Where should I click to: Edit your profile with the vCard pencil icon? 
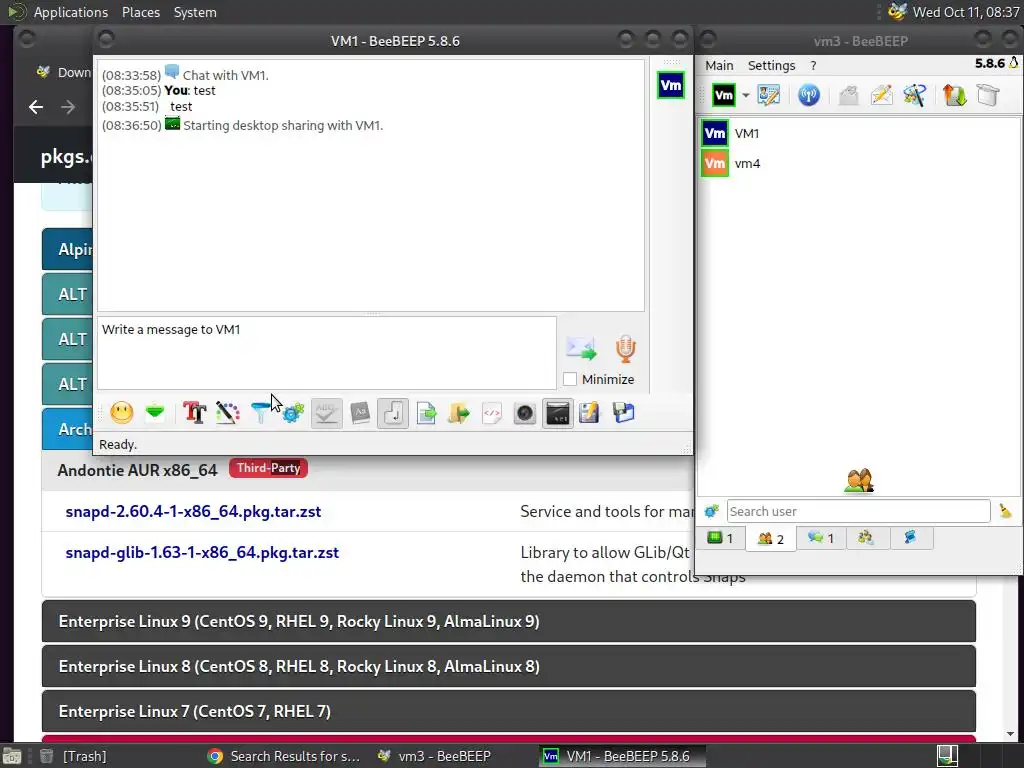[769, 95]
